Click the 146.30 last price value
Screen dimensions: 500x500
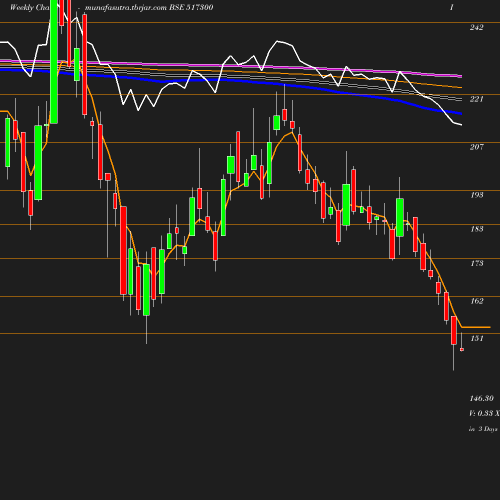pos(481,398)
